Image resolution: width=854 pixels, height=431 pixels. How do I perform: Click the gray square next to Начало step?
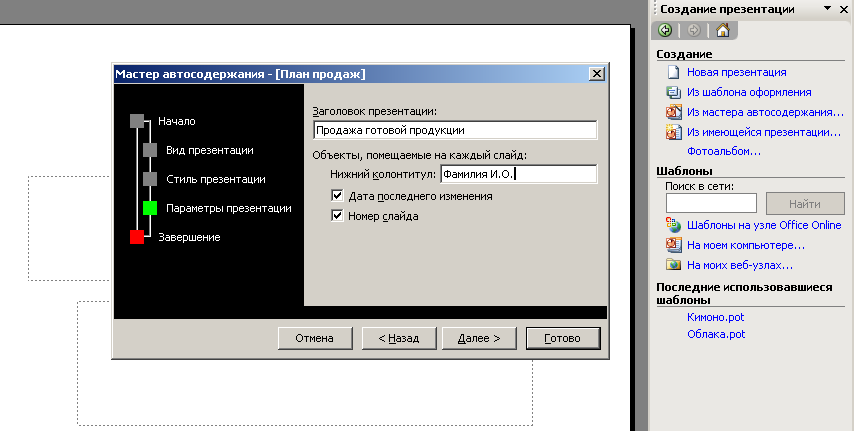click(137, 121)
